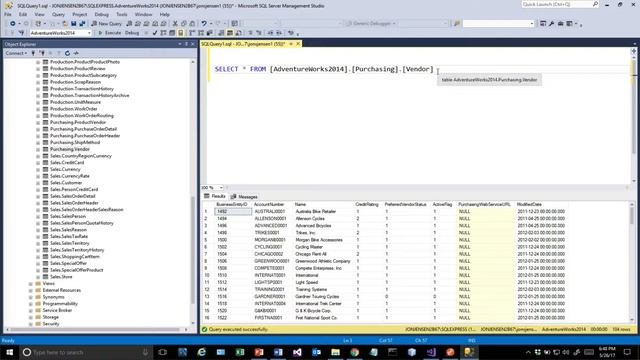Click the Properties wrench icon
This screenshot has width=640, height=360.
click(x=551, y=24)
